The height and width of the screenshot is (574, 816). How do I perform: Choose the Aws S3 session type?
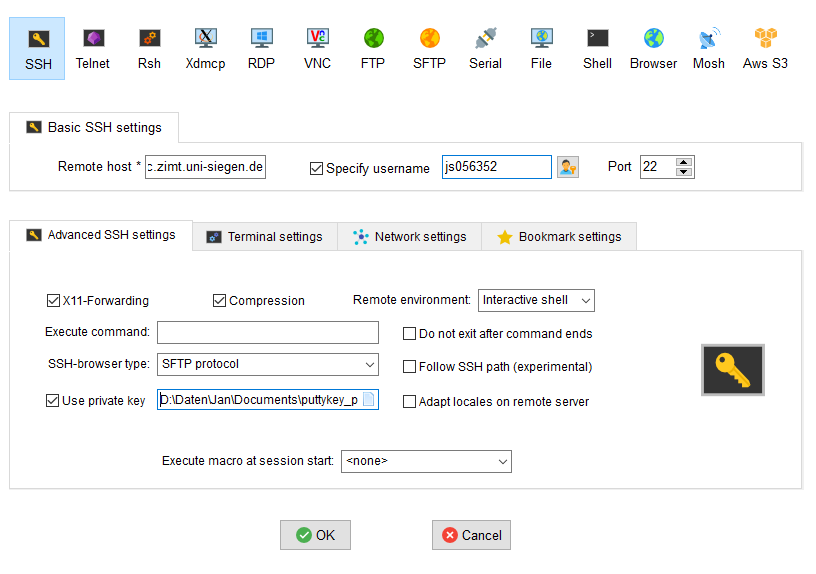765,48
